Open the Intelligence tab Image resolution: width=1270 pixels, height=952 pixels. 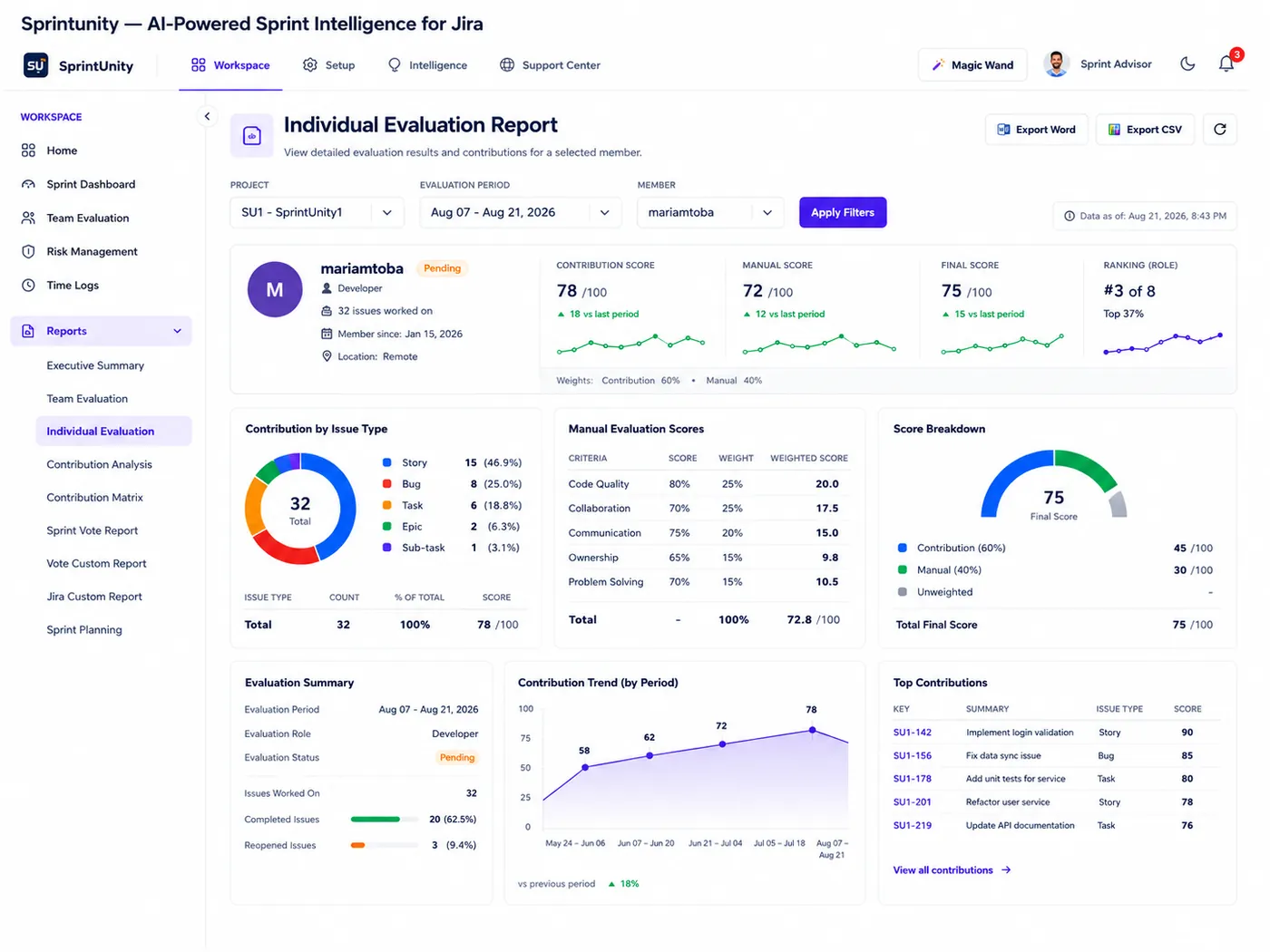click(x=427, y=65)
